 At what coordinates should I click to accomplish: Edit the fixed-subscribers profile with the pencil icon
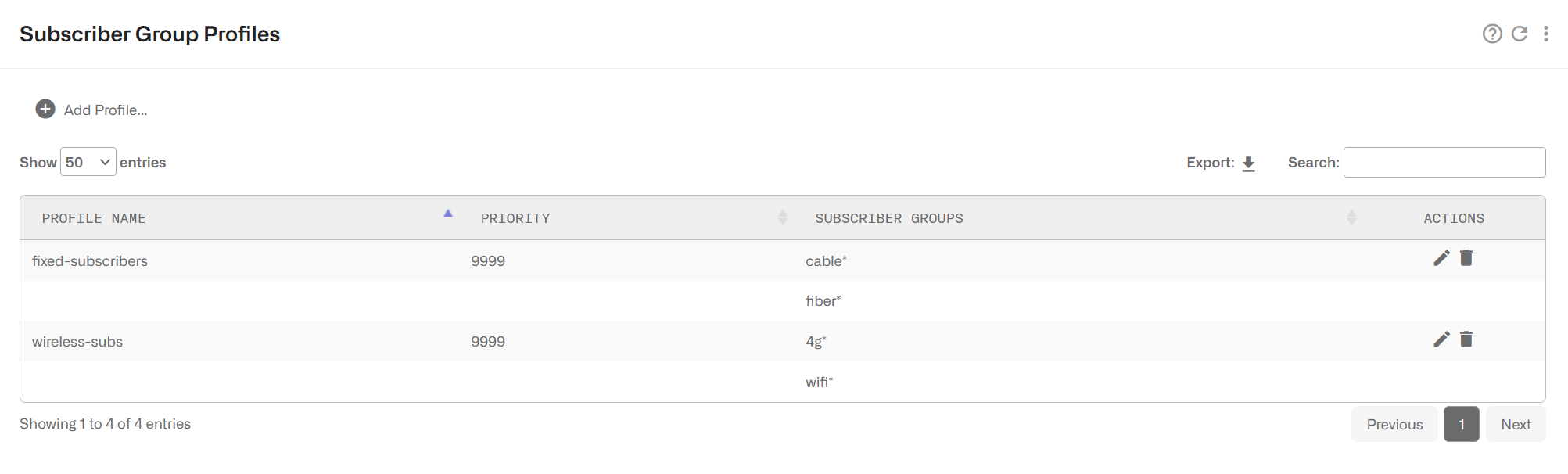click(x=1441, y=258)
